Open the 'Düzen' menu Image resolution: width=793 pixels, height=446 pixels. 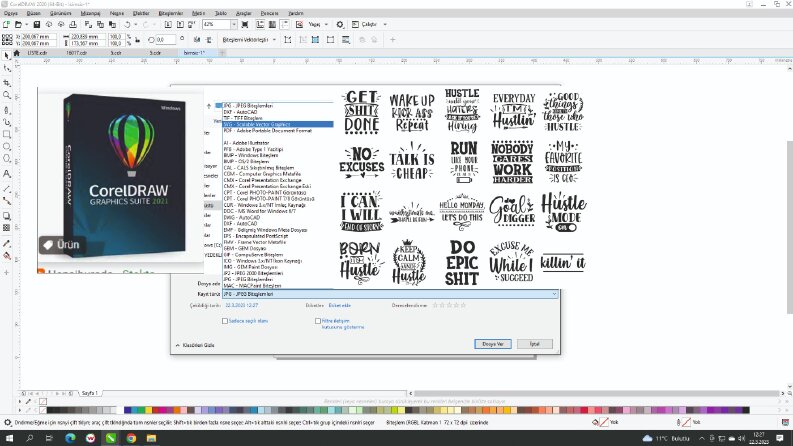[33, 13]
